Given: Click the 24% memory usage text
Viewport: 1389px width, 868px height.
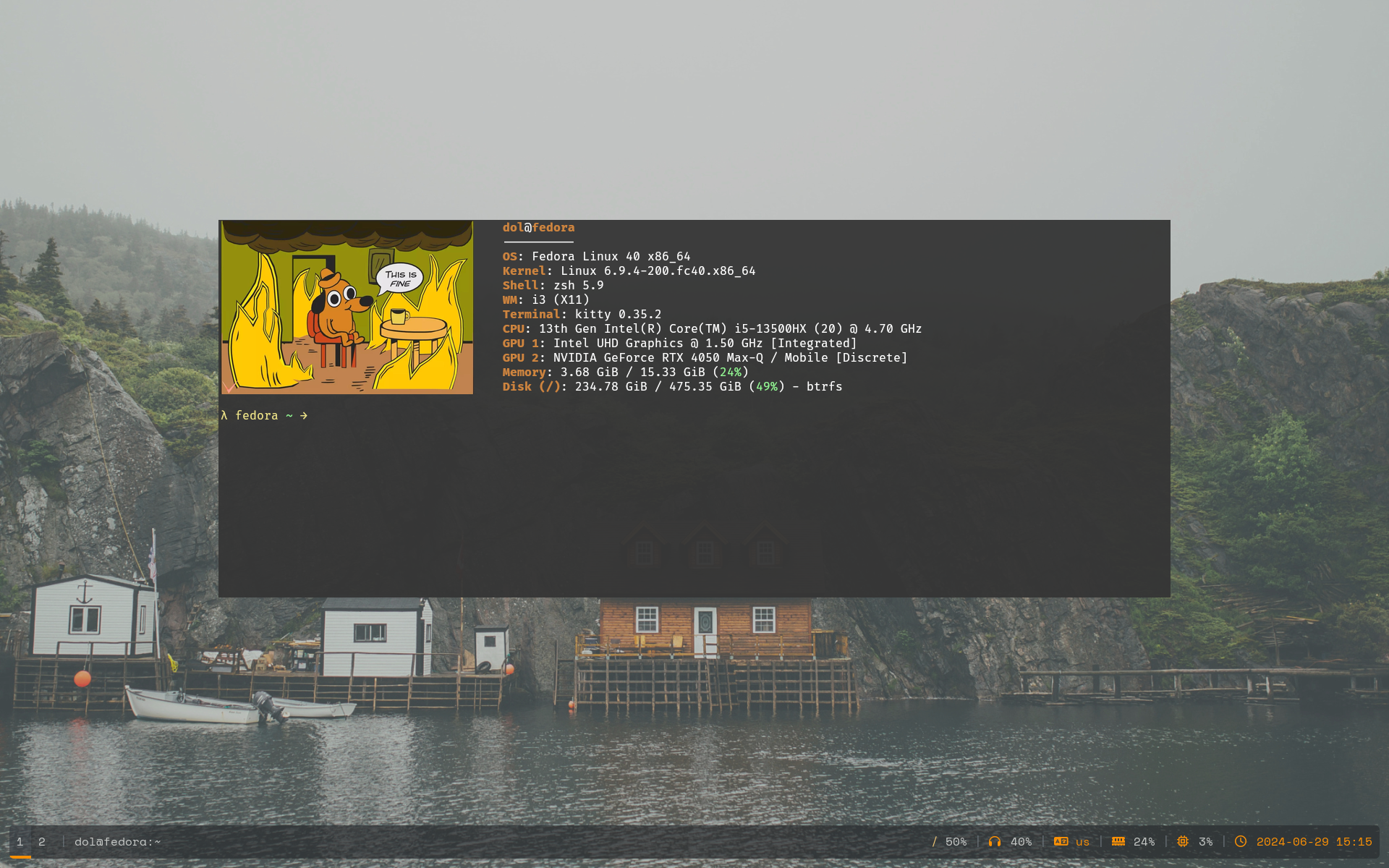Looking at the screenshot, I should (x=1144, y=841).
